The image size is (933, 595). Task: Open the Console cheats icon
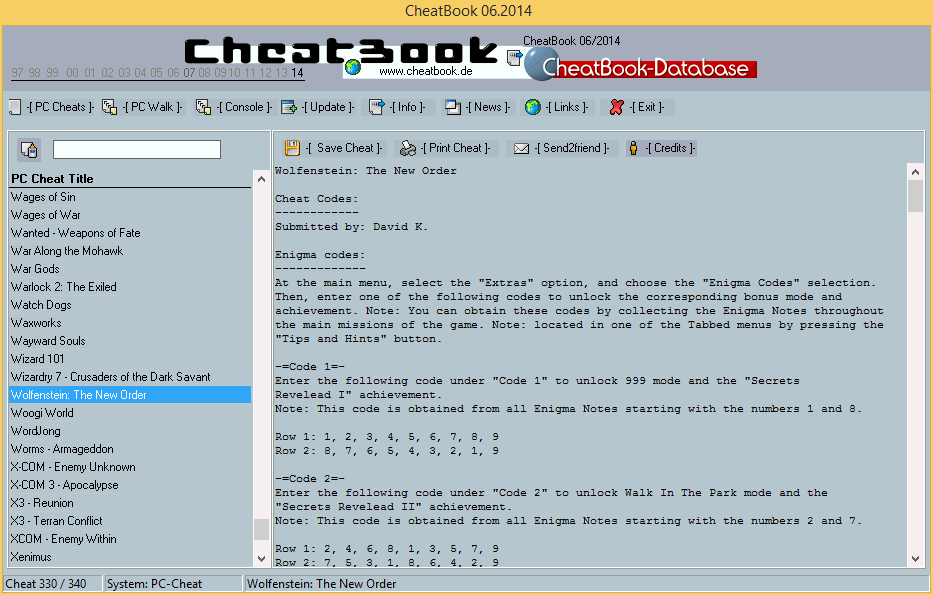(x=203, y=107)
